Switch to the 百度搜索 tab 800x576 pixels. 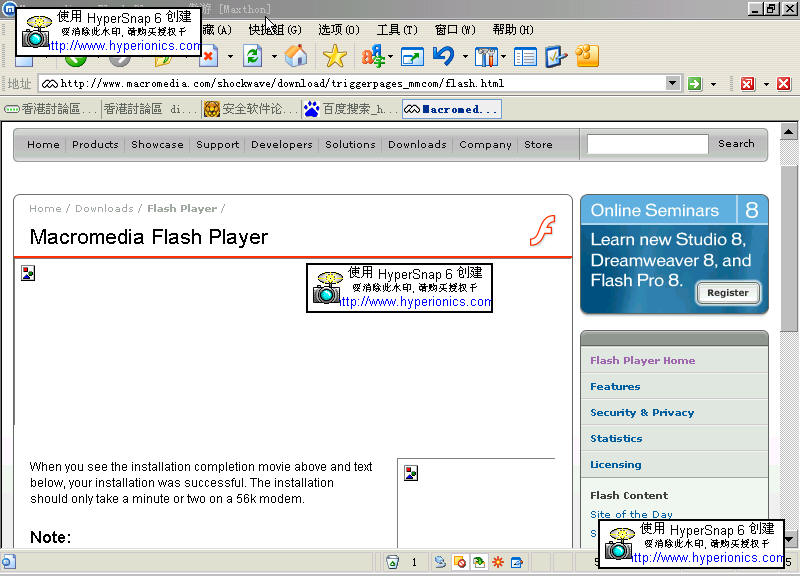click(x=351, y=109)
